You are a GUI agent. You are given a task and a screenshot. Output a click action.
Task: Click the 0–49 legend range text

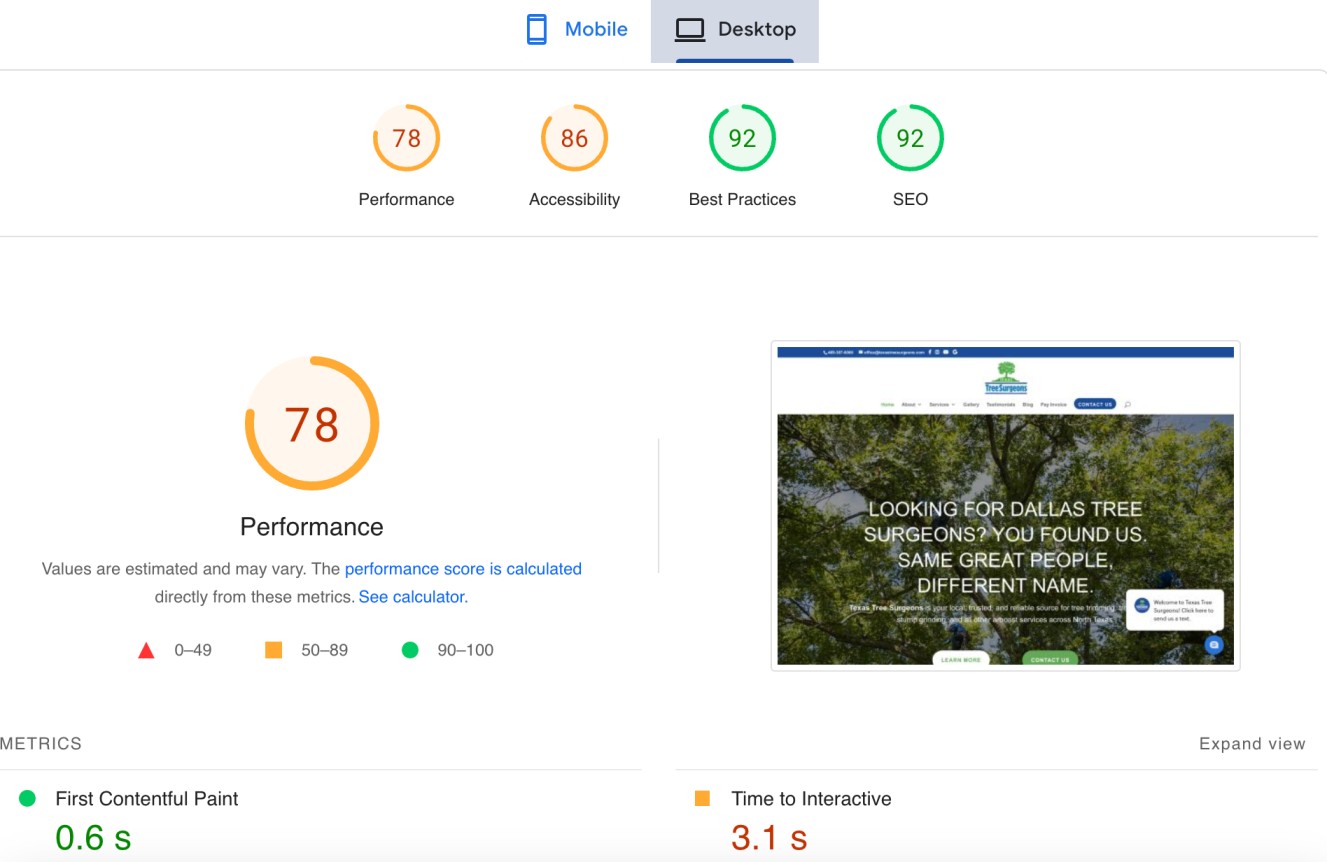(193, 650)
